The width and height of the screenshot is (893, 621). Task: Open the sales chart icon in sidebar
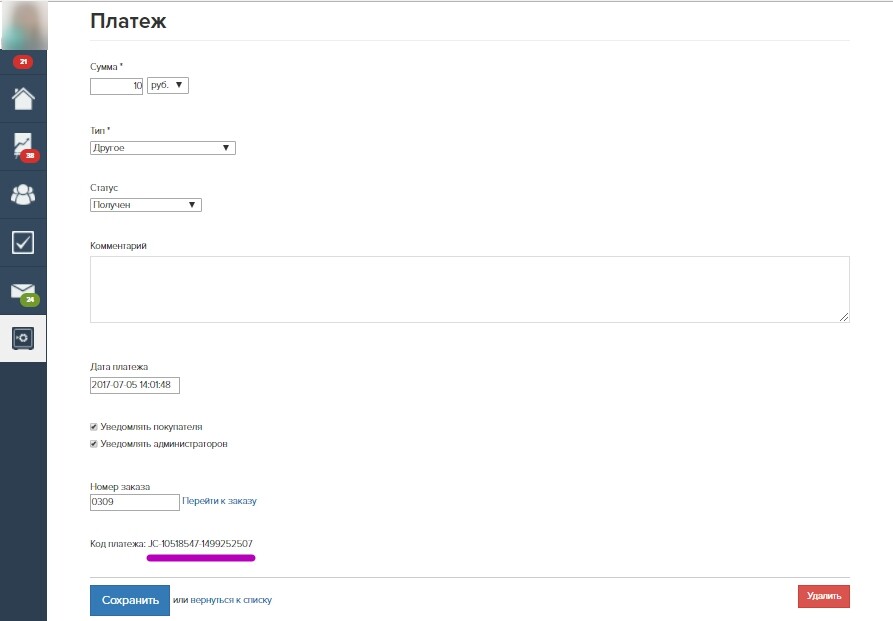(x=23, y=147)
